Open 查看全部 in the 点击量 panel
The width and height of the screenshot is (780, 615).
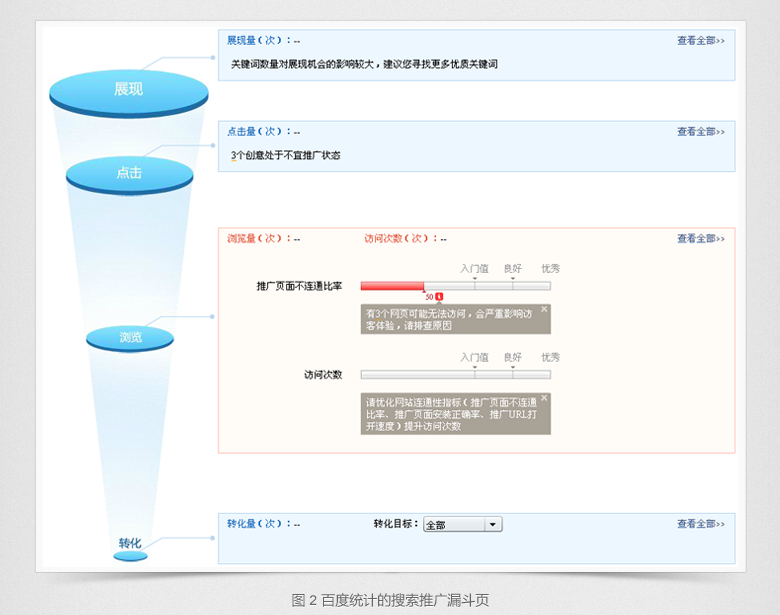[700, 132]
